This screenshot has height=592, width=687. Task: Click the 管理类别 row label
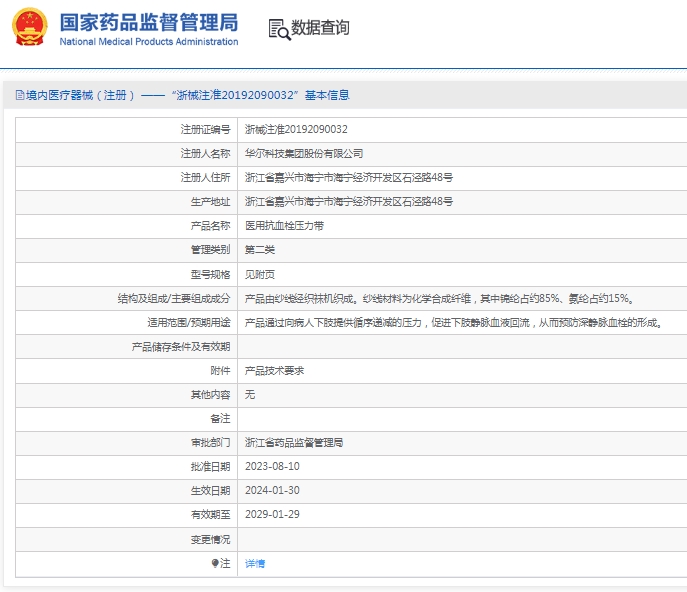point(210,250)
